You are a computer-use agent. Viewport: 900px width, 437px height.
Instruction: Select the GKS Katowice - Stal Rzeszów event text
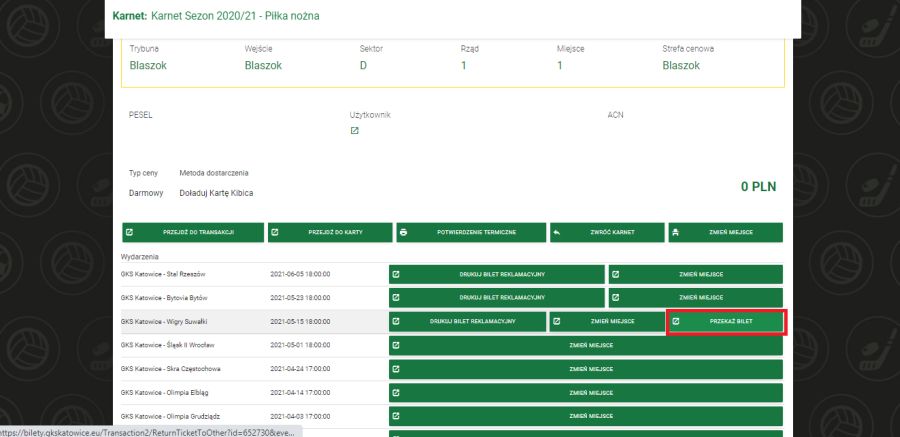163,274
